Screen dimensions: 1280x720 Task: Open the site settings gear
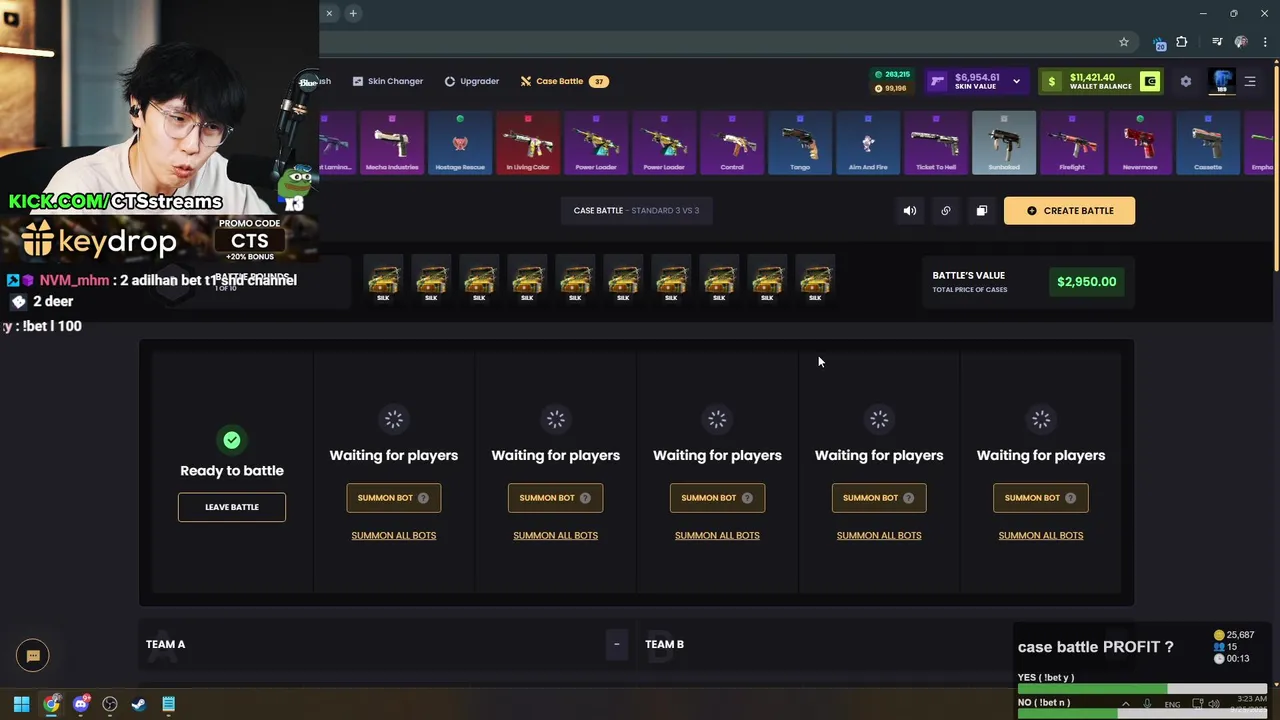tap(1186, 82)
